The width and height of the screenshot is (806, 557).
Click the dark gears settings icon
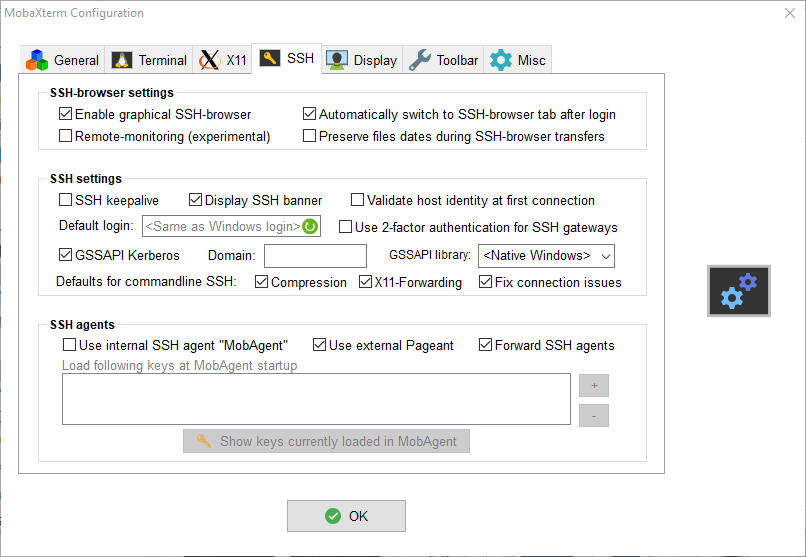[739, 291]
